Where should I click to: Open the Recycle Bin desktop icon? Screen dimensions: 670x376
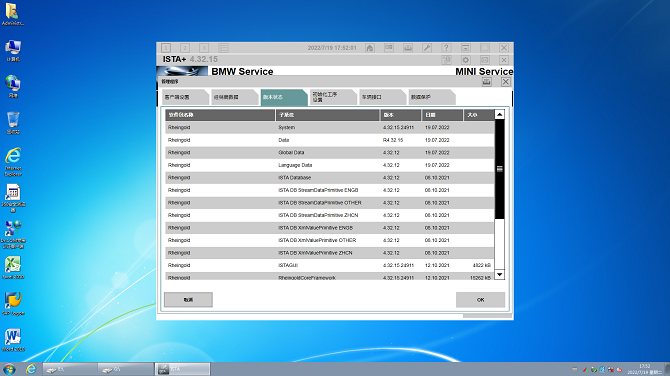click(x=13, y=123)
